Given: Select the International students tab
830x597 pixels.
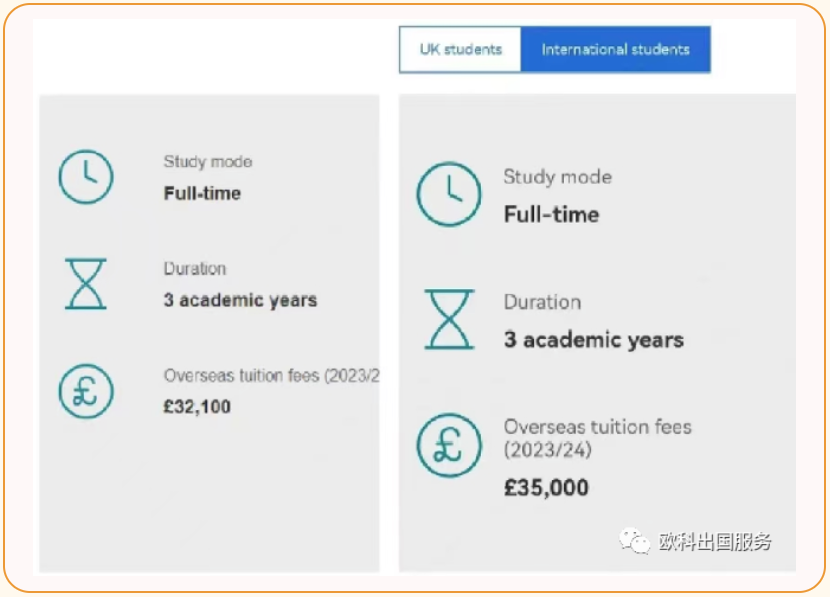Looking at the screenshot, I should coord(615,49).
